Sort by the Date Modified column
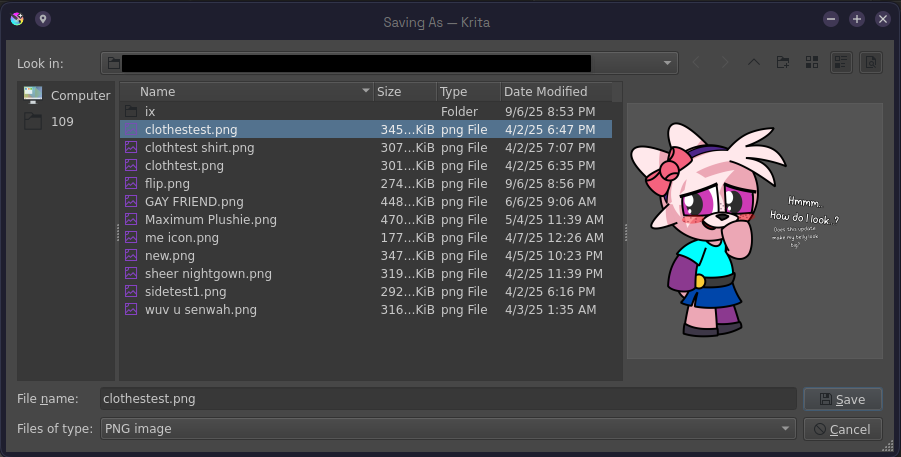901x457 pixels. point(545,92)
